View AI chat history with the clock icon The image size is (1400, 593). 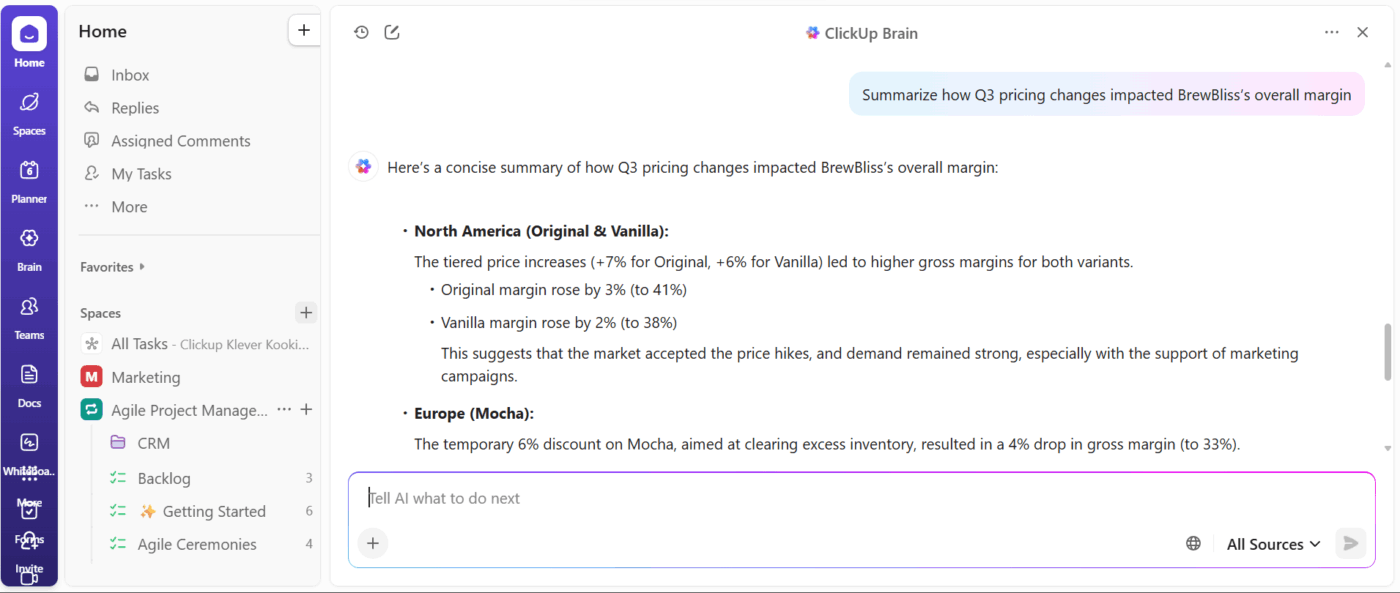click(x=361, y=32)
